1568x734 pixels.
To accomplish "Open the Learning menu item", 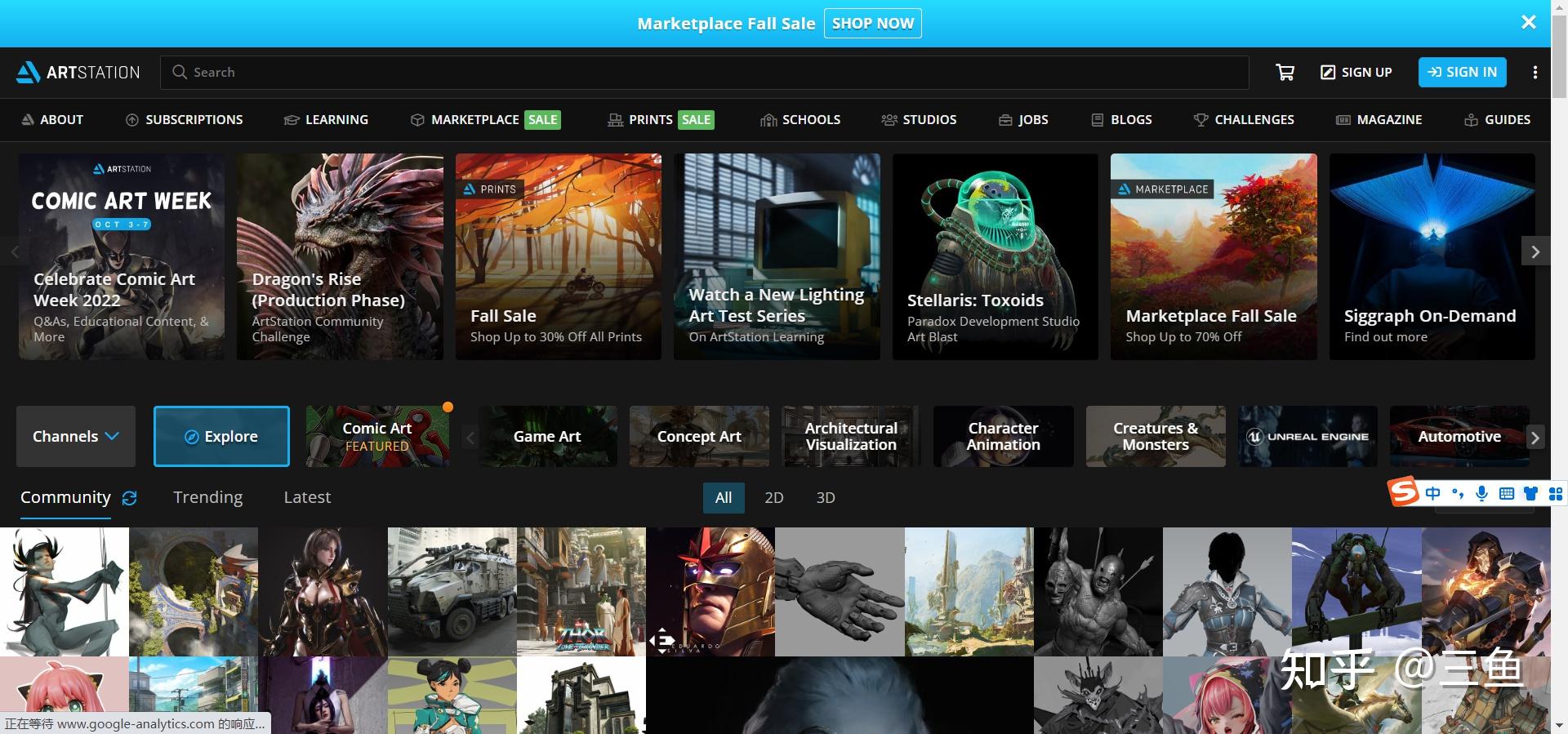I will point(326,119).
